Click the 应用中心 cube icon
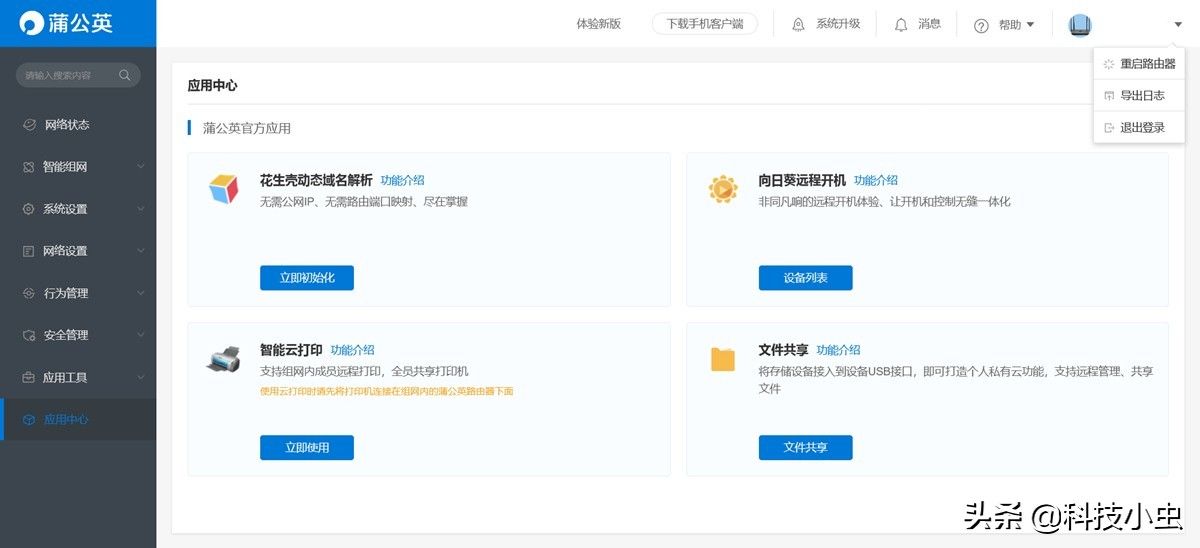1200x548 pixels. pos(29,419)
